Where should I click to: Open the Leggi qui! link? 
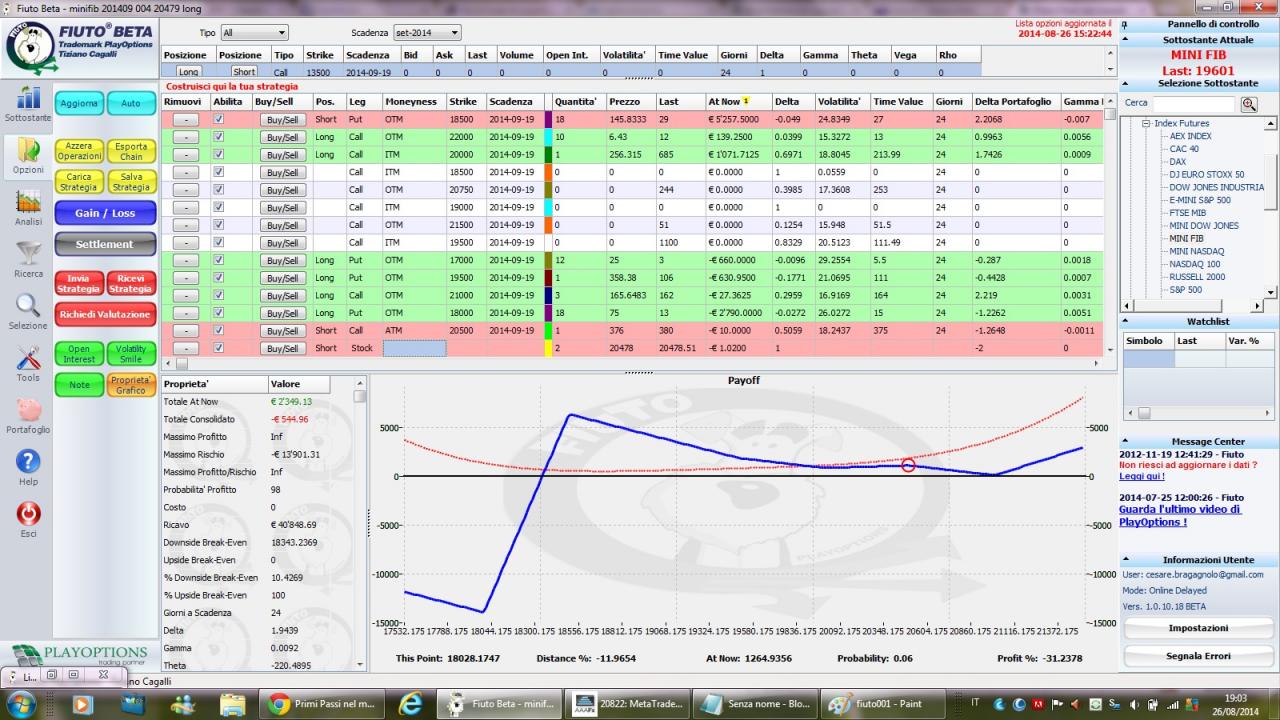[1142, 476]
